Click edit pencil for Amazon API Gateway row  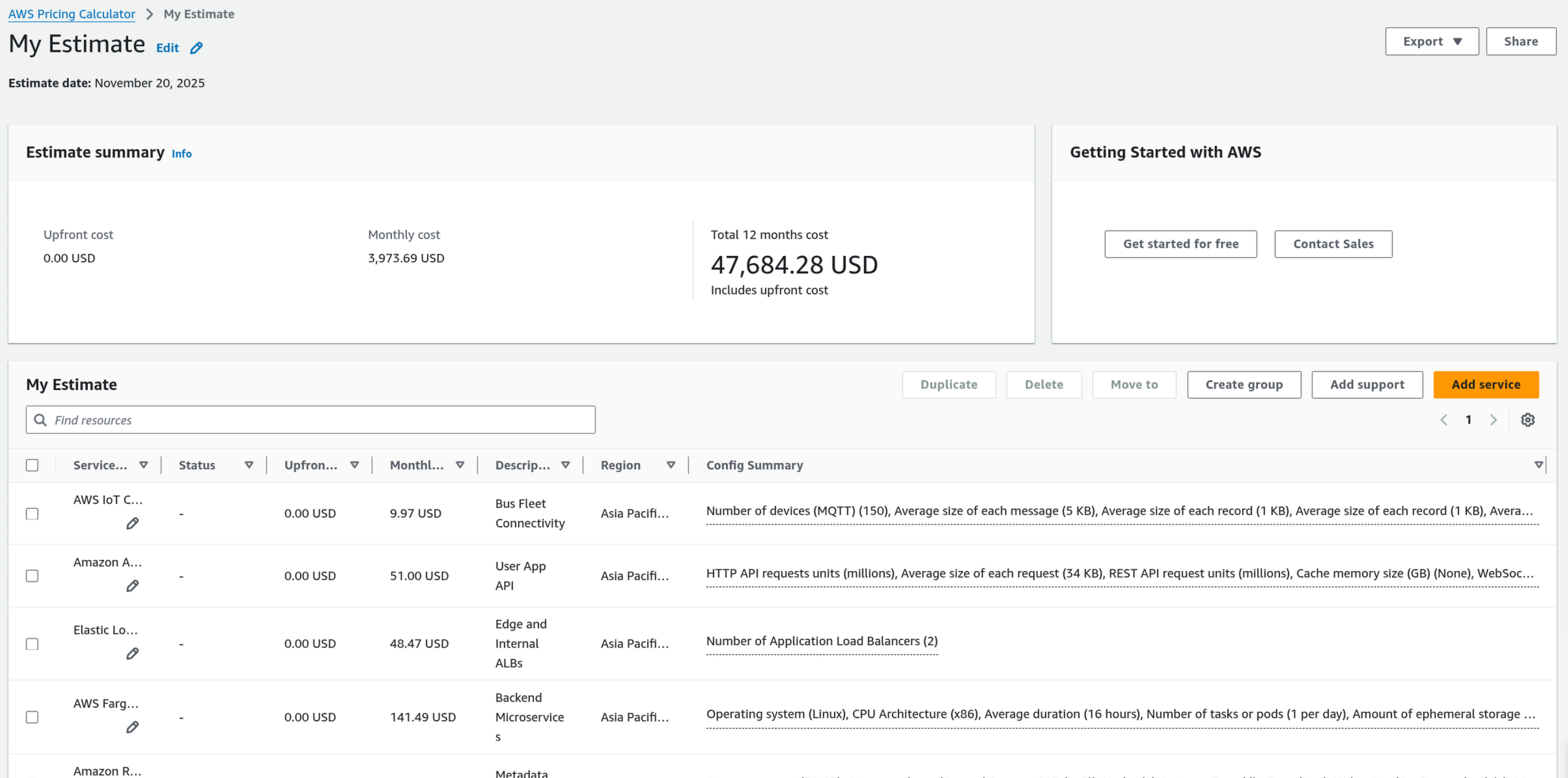(132, 586)
